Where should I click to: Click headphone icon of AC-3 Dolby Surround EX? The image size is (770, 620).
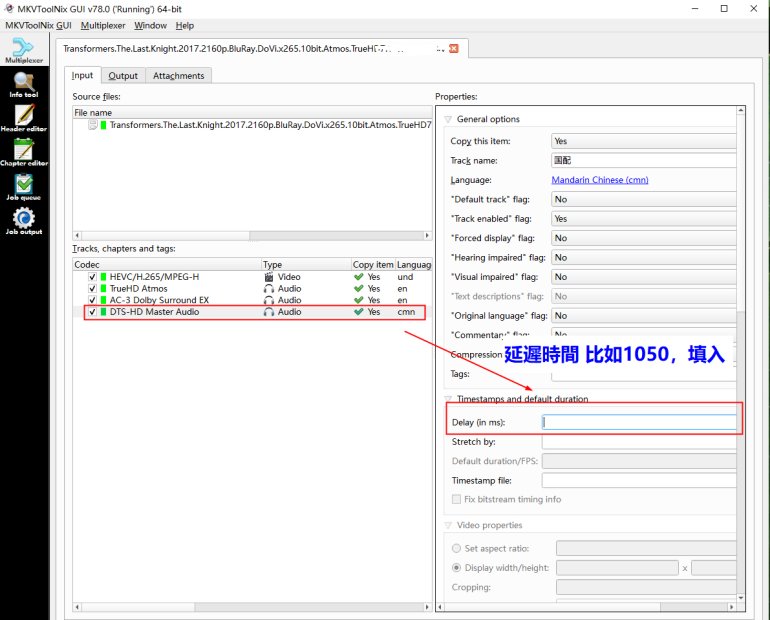269,300
